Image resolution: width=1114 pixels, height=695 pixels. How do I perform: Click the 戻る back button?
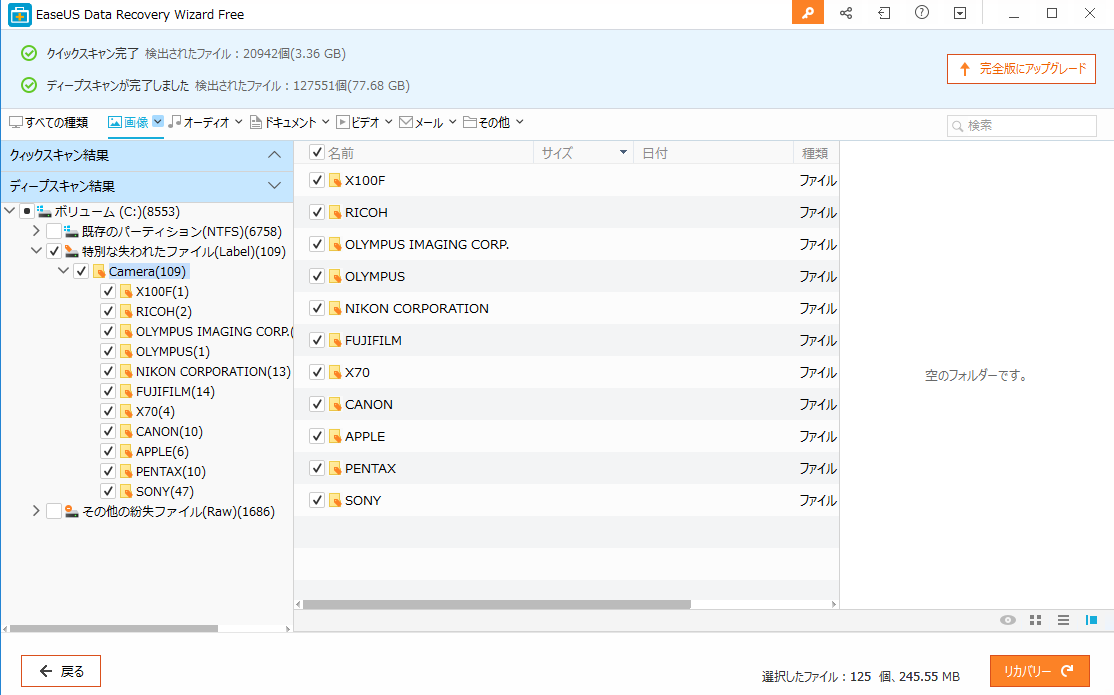pos(61,672)
